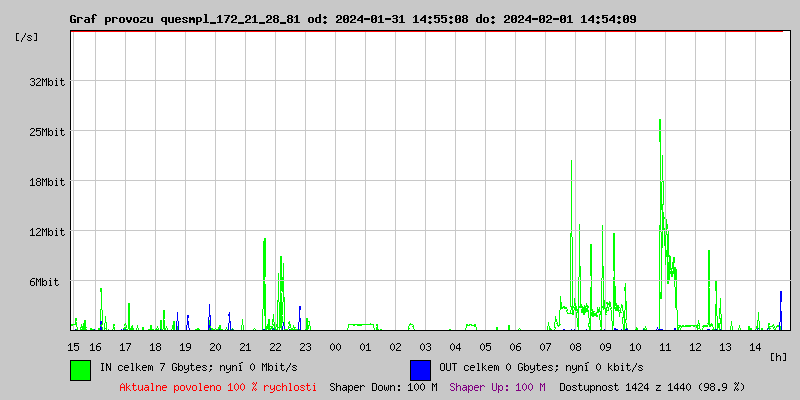Viewport: 800px width, 400px height.
Task: Click the '22' hour label on x-axis
Action: 275,347
